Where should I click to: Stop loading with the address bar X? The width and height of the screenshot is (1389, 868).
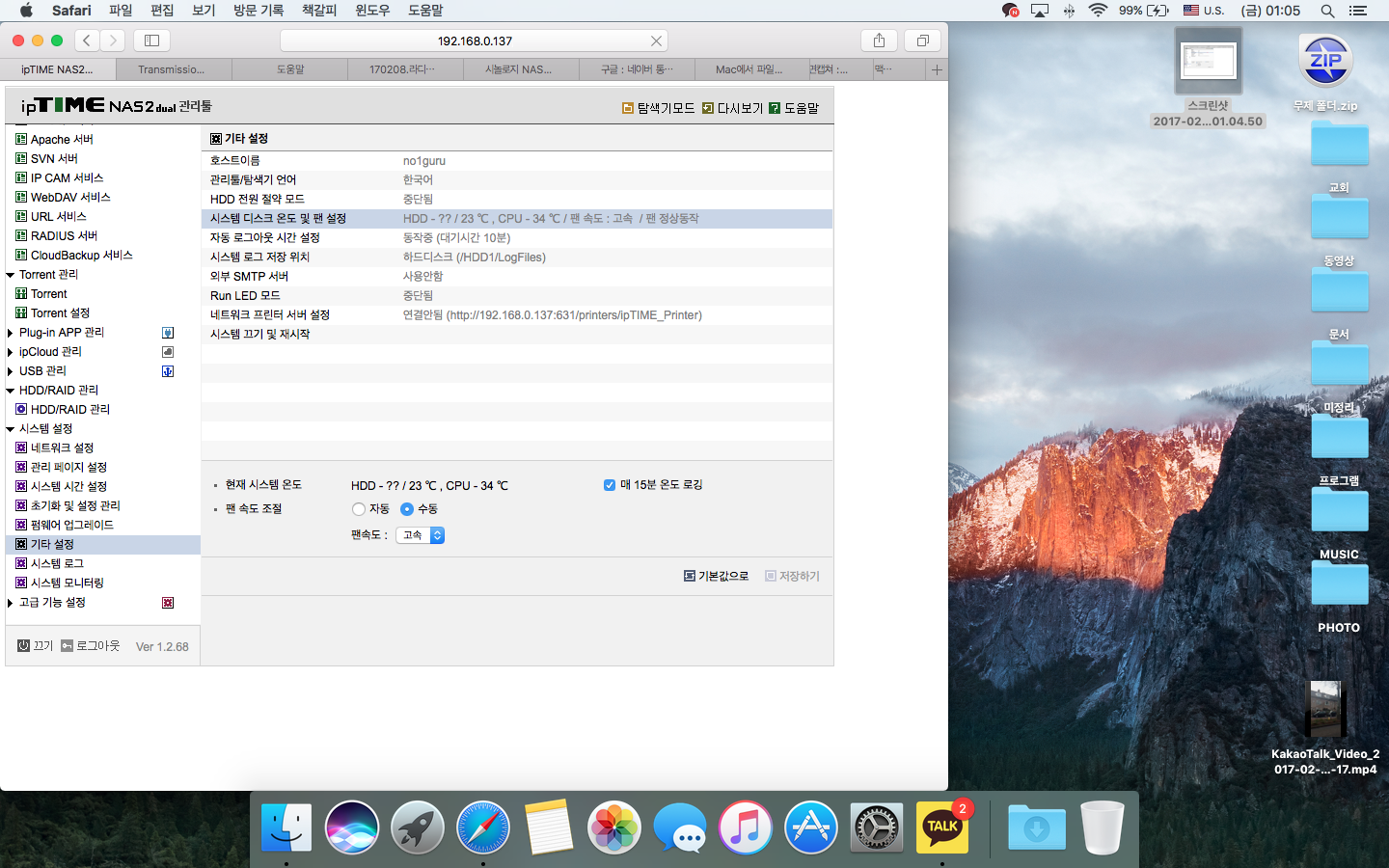point(656,41)
